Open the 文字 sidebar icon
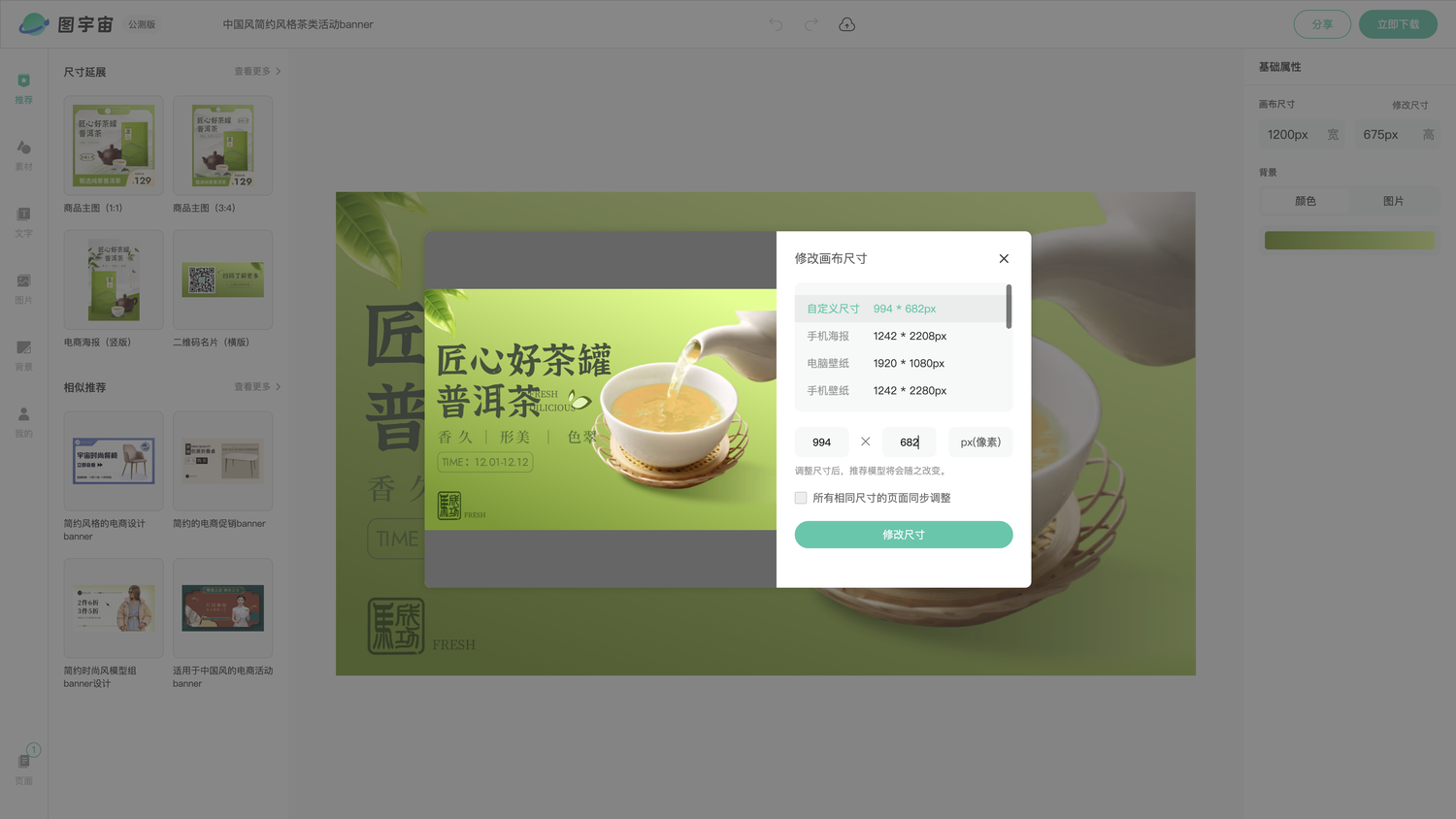Image resolution: width=1456 pixels, height=819 pixels. coord(23,221)
